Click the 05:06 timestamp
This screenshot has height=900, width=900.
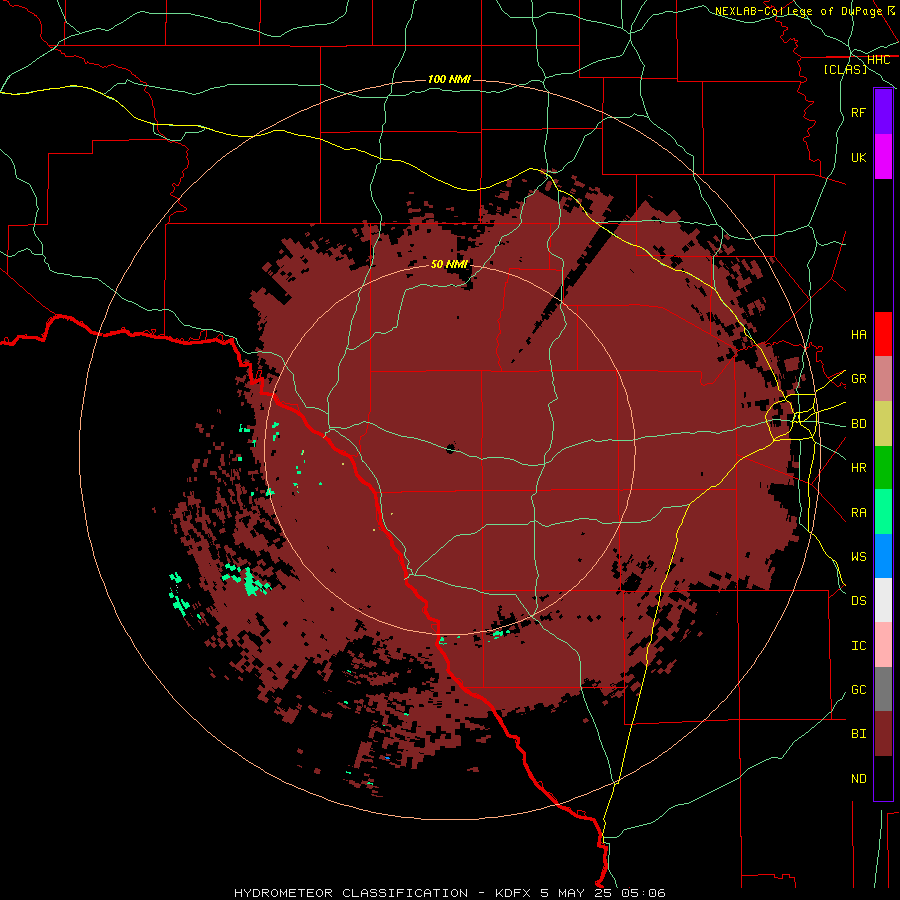coord(643,893)
